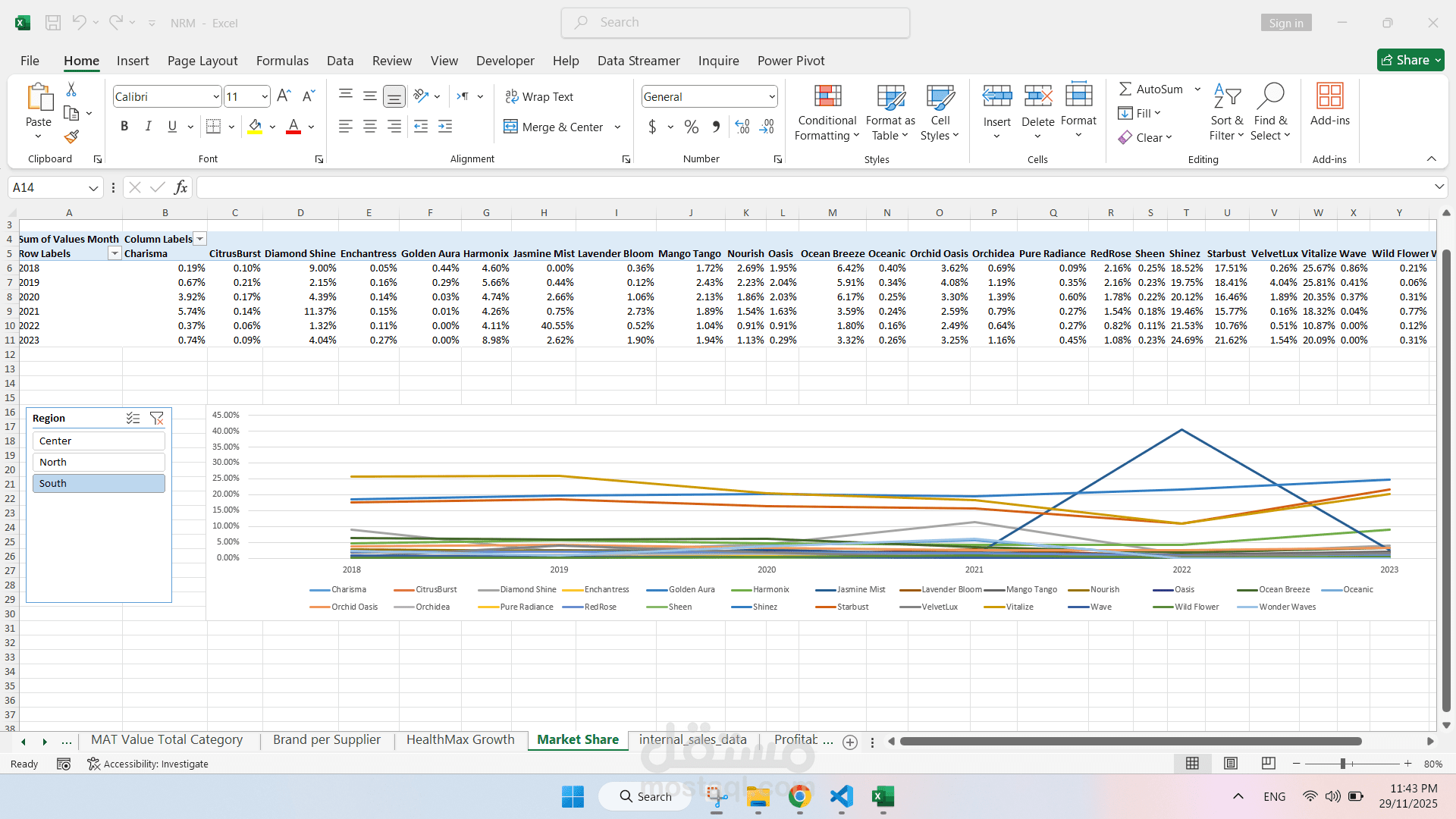The height and width of the screenshot is (819, 1456).
Task: Toggle the slicer multi-select button
Action: tap(133, 419)
